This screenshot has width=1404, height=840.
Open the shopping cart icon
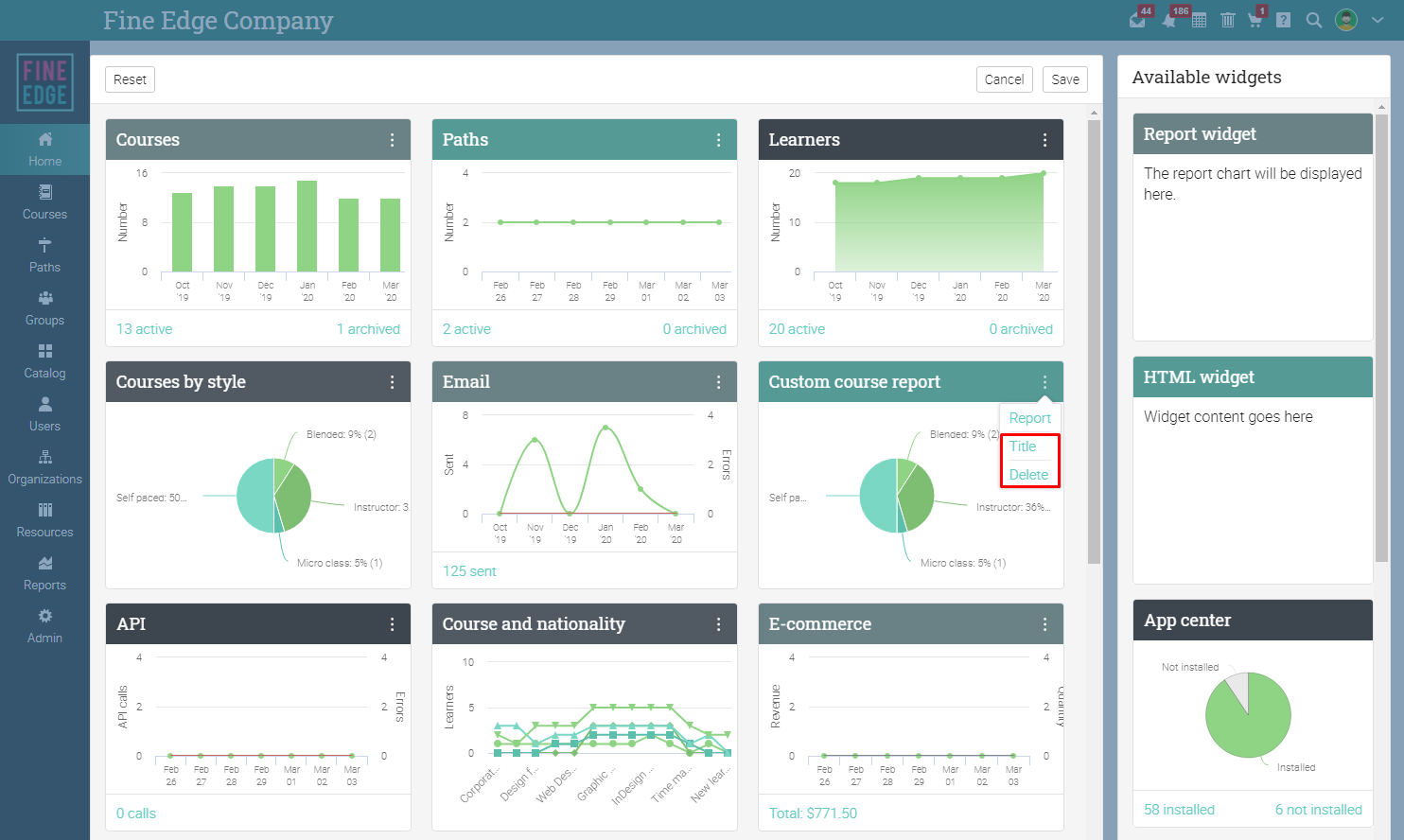tap(1255, 20)
